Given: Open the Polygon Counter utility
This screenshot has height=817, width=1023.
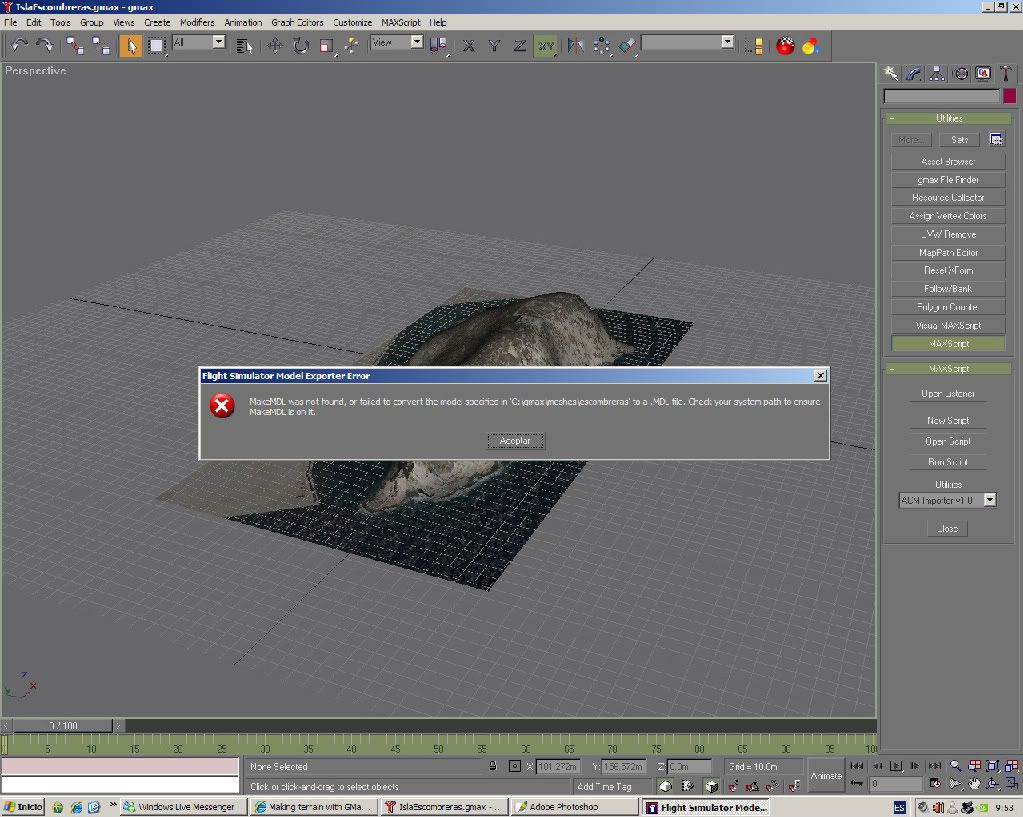Looking at the screenshot, I should (x=947, y=307).
